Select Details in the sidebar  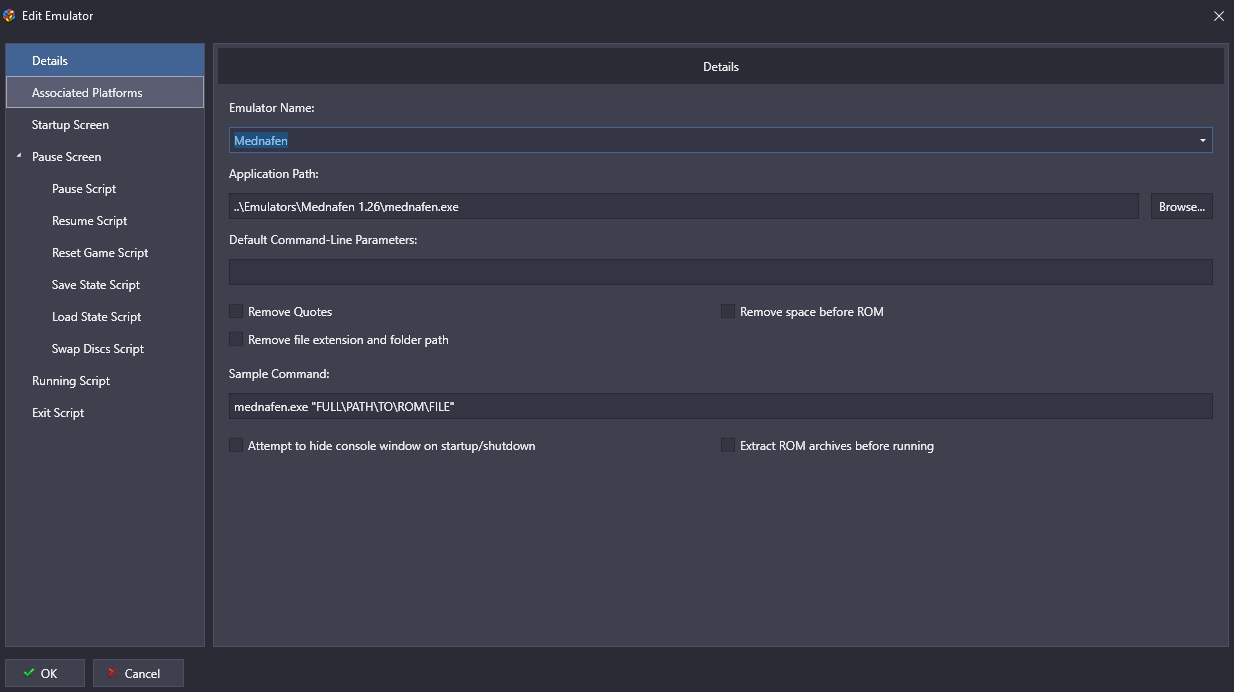pyautogui.click(x=105, y=61)
